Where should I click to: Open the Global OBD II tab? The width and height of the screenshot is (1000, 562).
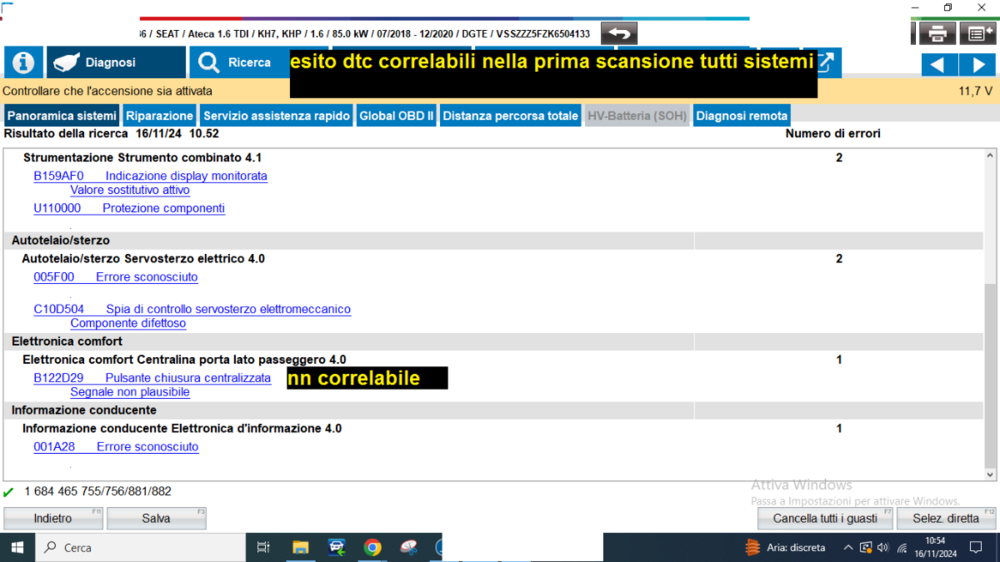[396, 116]
